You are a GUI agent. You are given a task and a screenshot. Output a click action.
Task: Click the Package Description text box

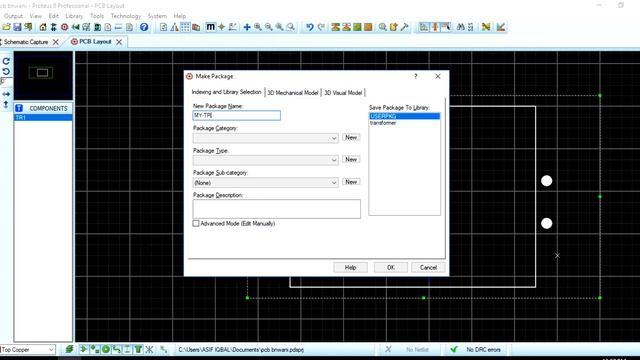(277, 209)
